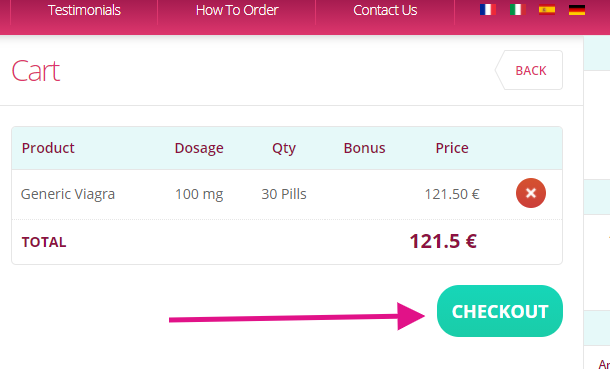Screen dimensions: 610x369
Task: Click the Product column header
Action: point(48,148)
